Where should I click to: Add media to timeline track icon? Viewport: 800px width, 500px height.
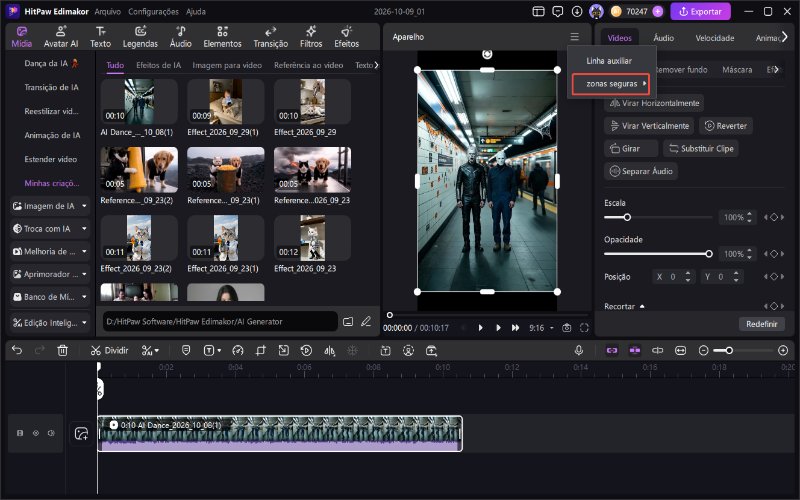click(x=81, y=433)
